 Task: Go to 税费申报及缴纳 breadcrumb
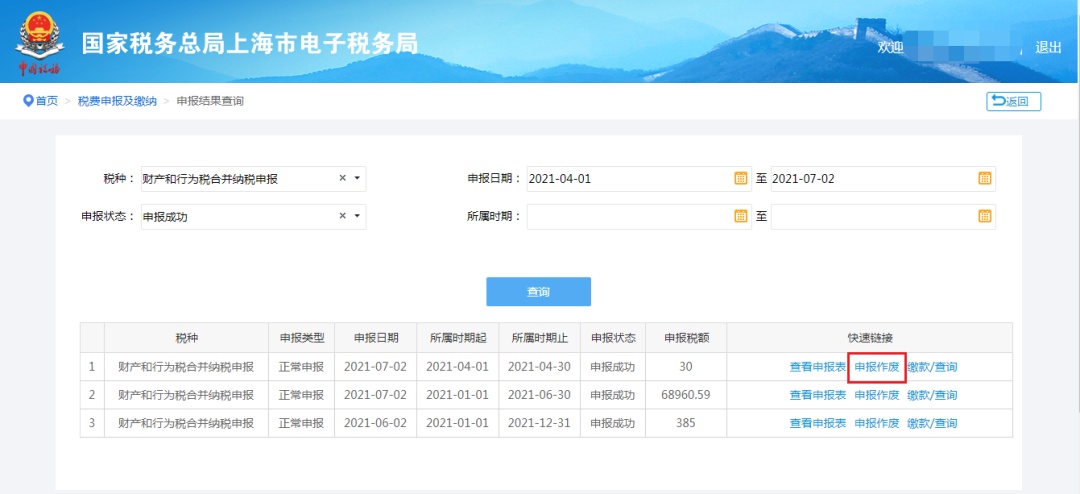pyautogui.click(x=117, y=101)
